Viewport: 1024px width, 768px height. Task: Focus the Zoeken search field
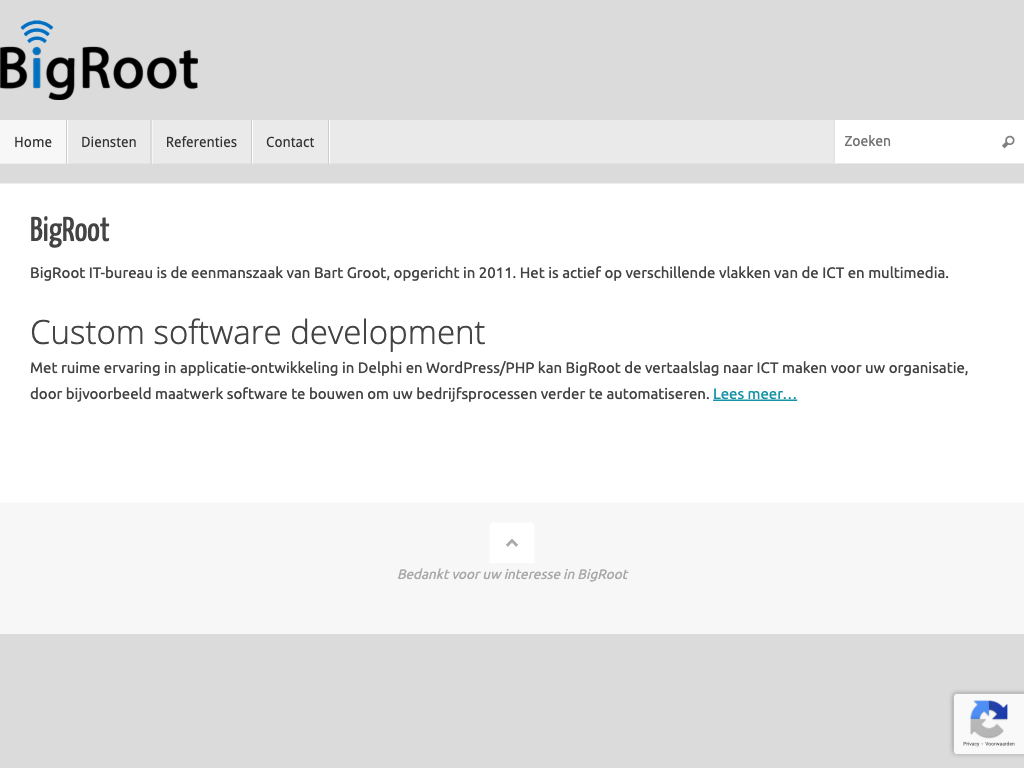tap(915, 142)
